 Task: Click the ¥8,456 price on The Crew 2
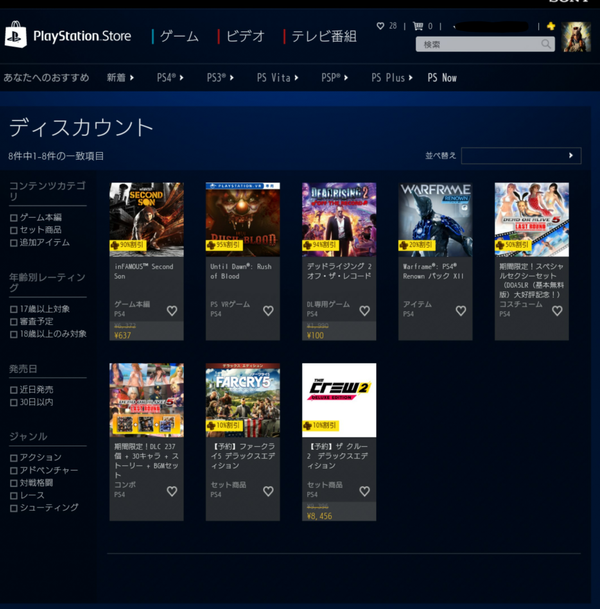(x=319, y=516)
